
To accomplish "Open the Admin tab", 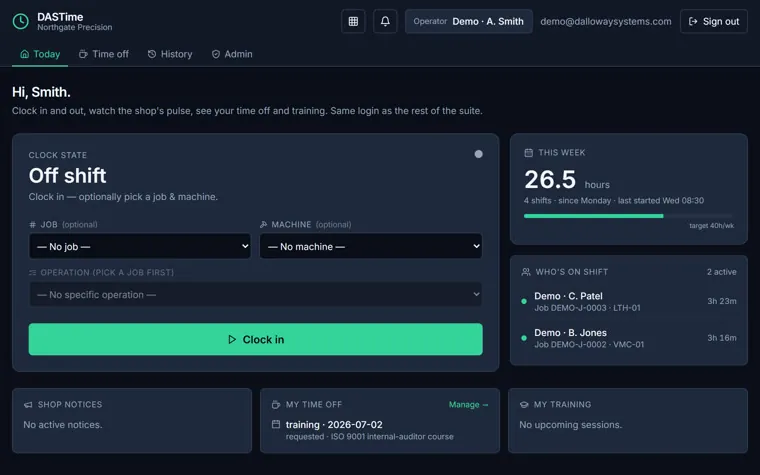I will [232, 54].
